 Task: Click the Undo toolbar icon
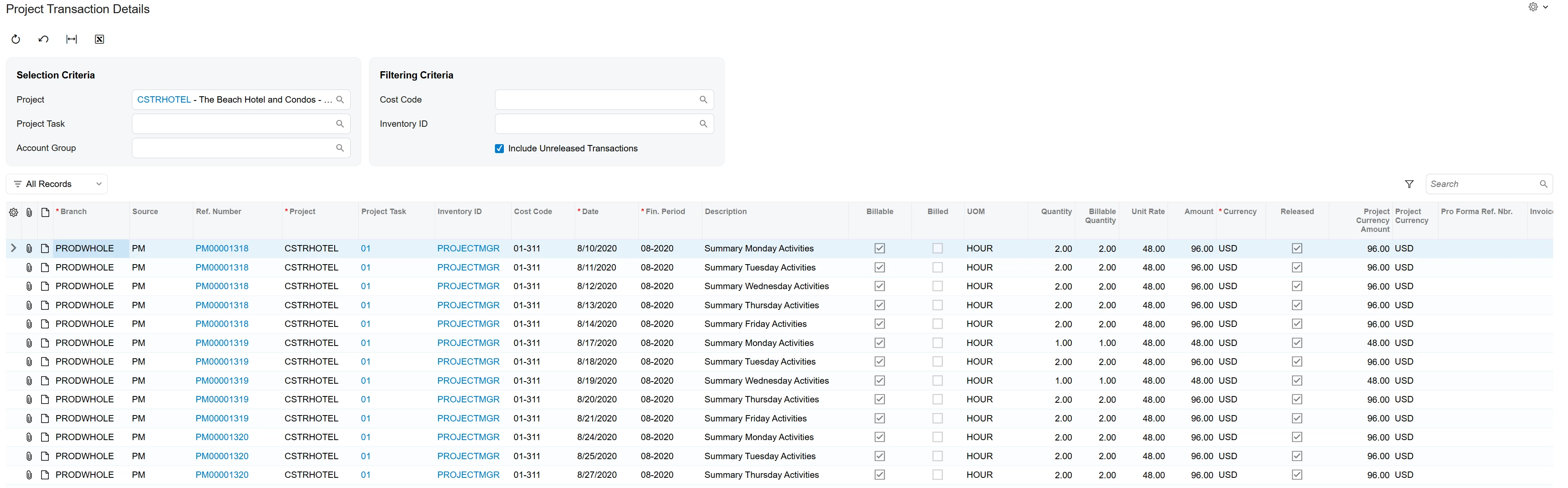click(43, 39)
